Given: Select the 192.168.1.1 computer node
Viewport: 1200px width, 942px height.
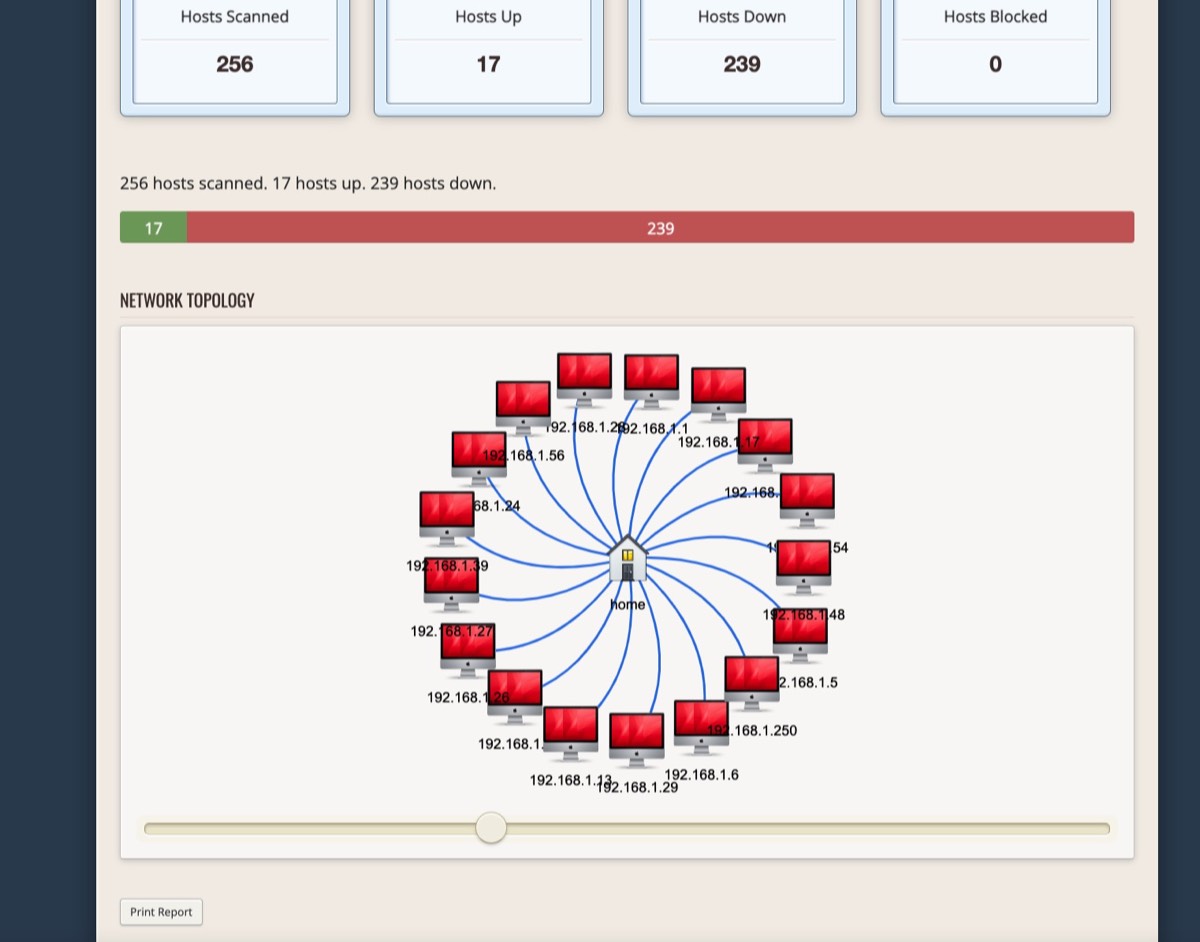Looking at the screenshot, I should coord(651,380).
